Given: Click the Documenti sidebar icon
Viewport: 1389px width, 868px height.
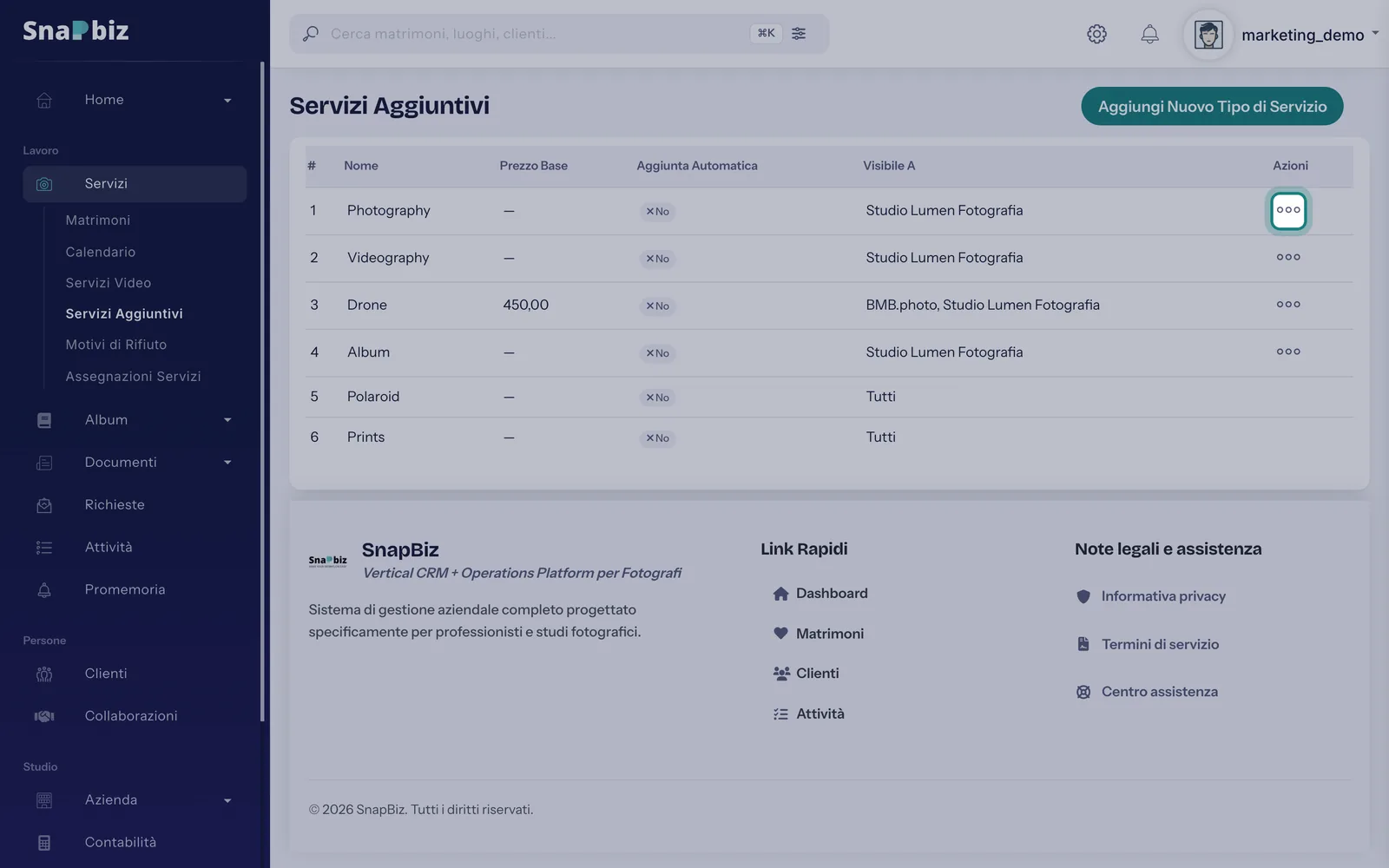Looking at the screenshot, I should [44, 463].
